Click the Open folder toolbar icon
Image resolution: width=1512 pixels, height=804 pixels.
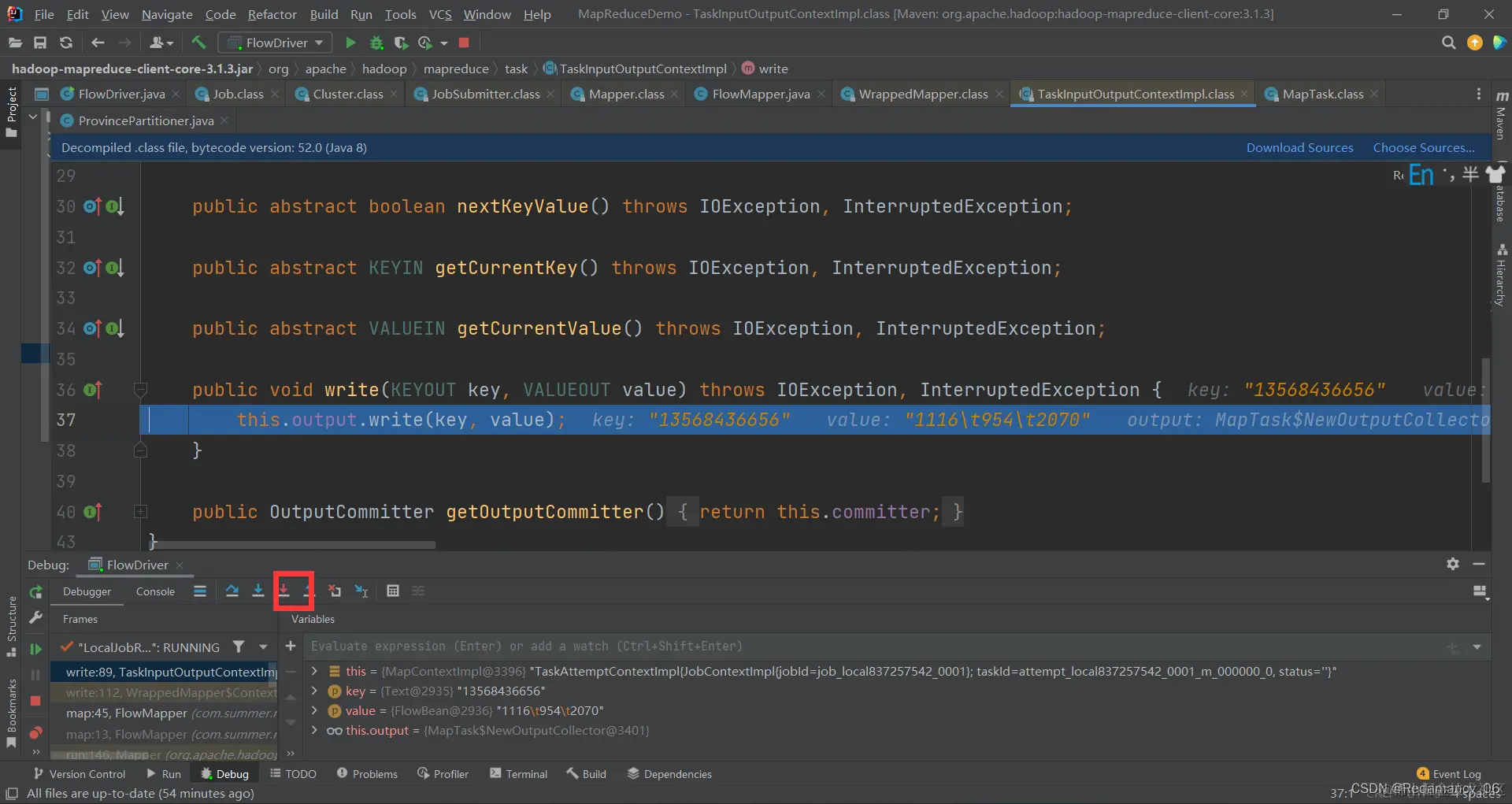tap(15, 43)
